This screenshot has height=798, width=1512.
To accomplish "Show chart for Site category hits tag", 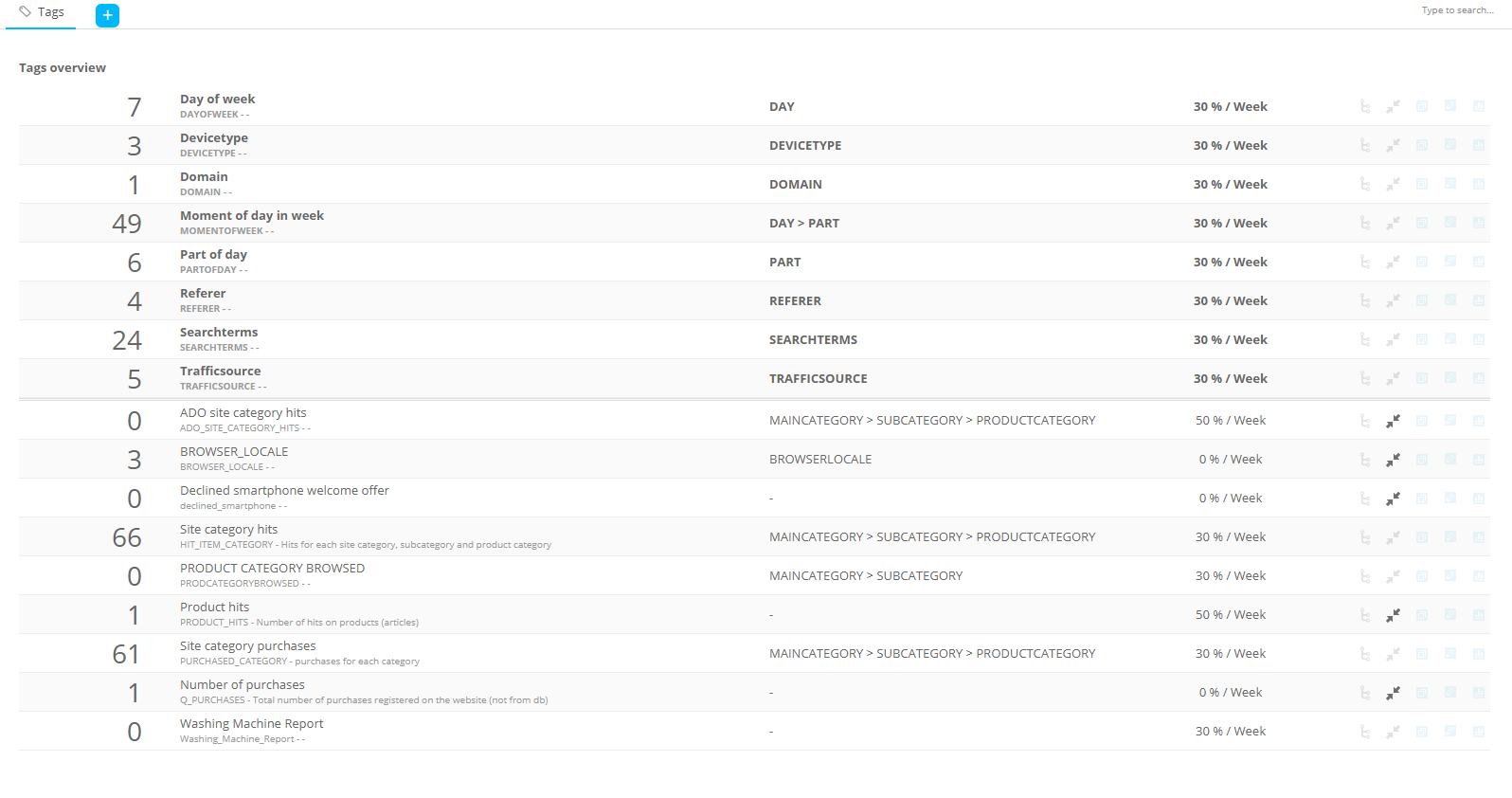I will 1479,537.
